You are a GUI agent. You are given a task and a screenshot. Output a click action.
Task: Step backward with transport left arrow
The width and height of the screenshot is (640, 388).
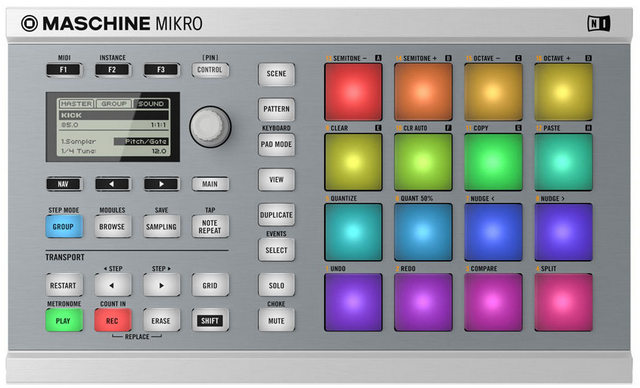[x=113, y=285]
